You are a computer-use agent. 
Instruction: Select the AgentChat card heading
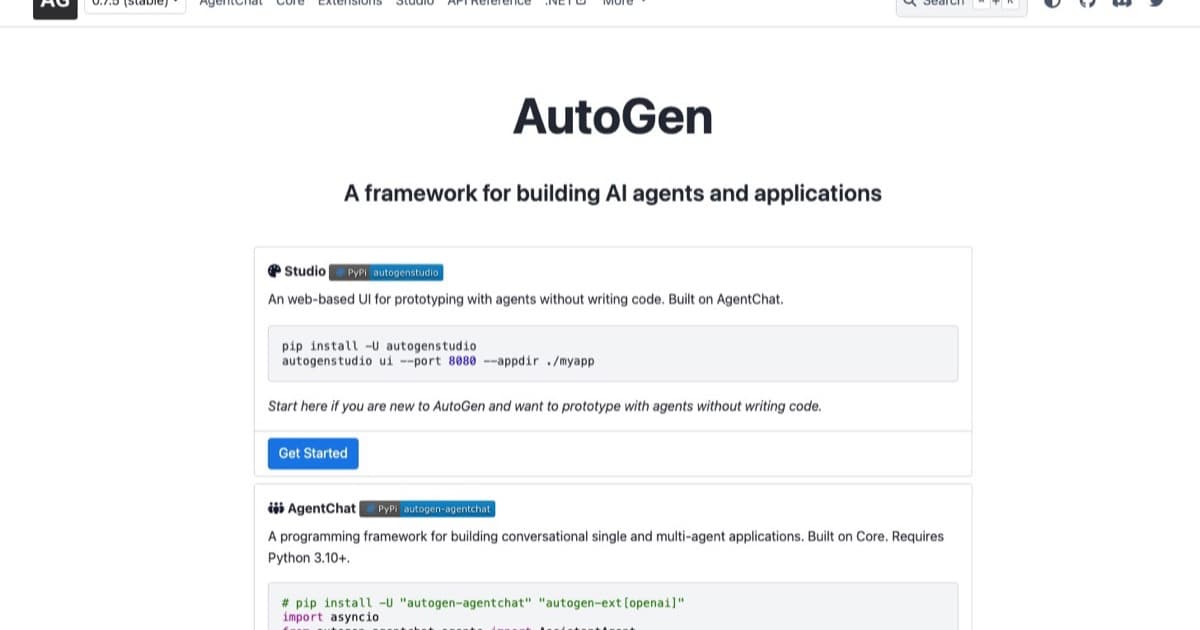pyautogui.click(x=322, y=508)
